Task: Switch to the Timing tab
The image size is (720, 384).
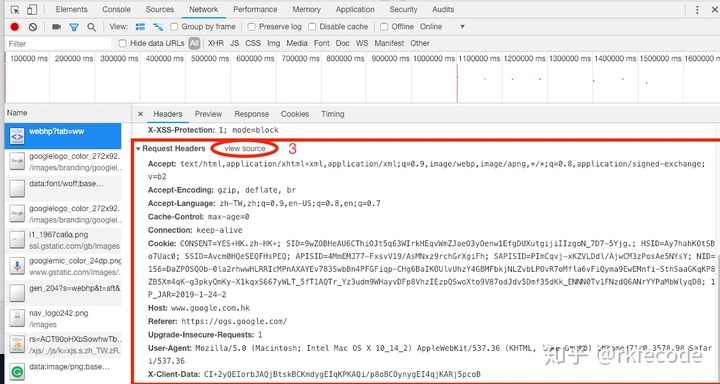Action: pos(333,114)
